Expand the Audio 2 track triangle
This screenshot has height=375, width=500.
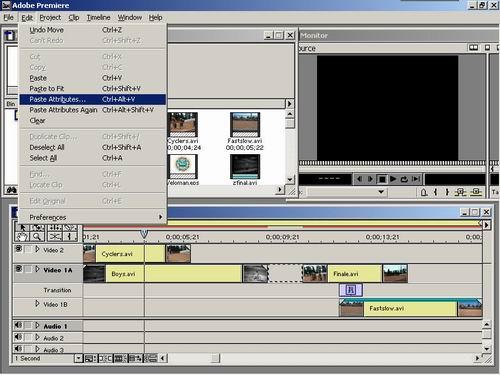point(37,337)
